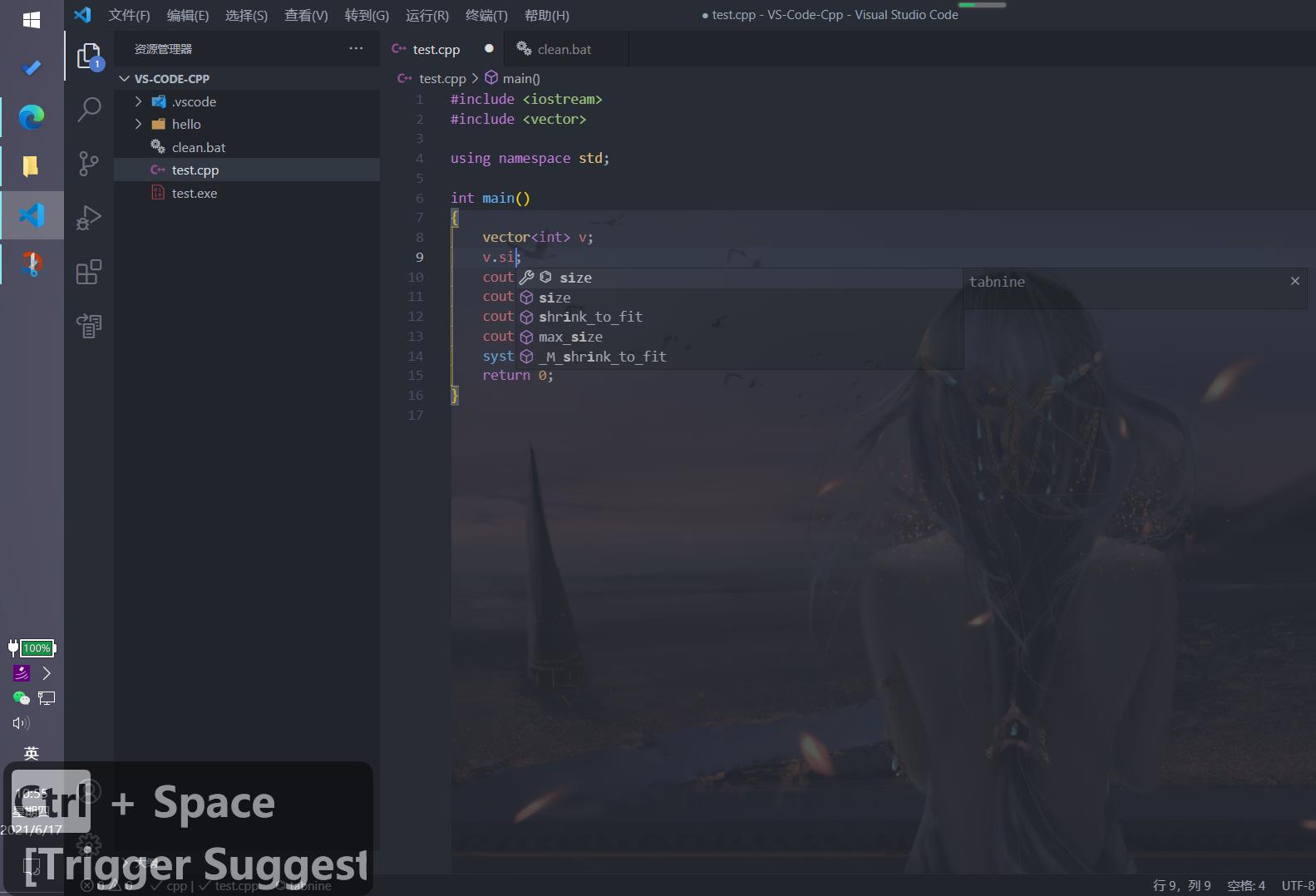Open the Extensions view icon
1316x896 pixels.
(x=89, y=272)
